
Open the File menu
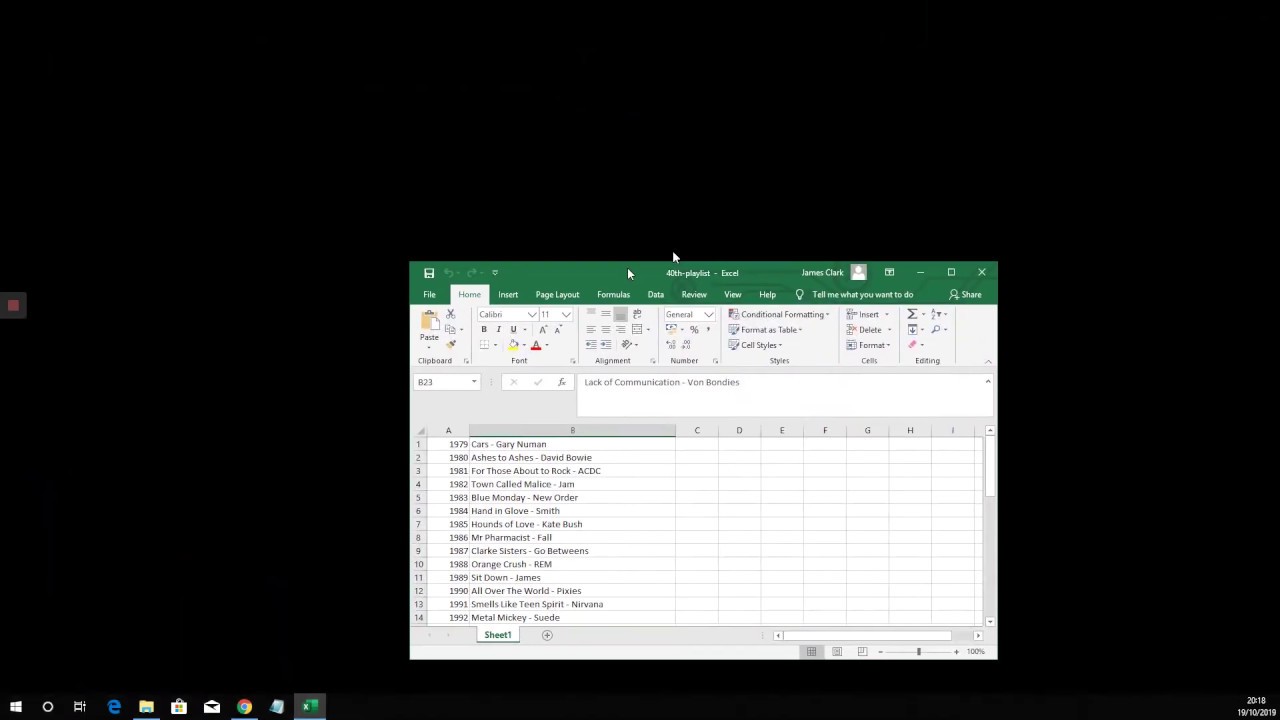[429, 294]
